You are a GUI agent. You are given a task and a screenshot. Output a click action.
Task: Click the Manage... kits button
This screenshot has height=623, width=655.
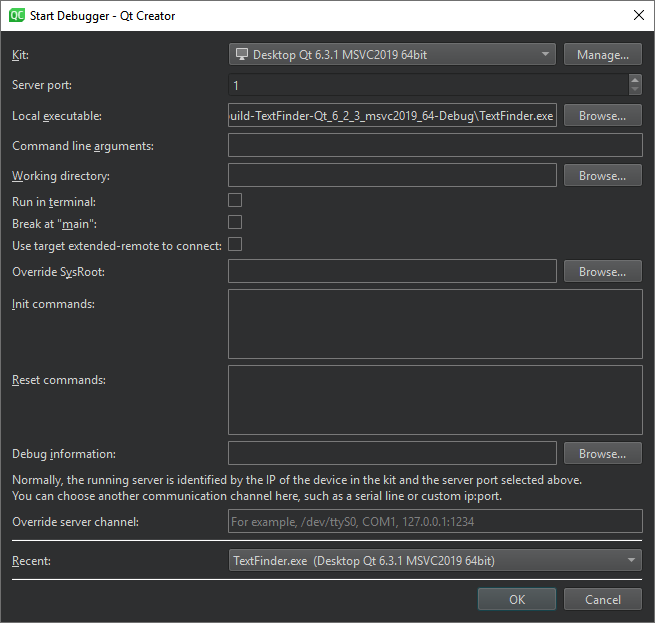[x=602, y=55]
